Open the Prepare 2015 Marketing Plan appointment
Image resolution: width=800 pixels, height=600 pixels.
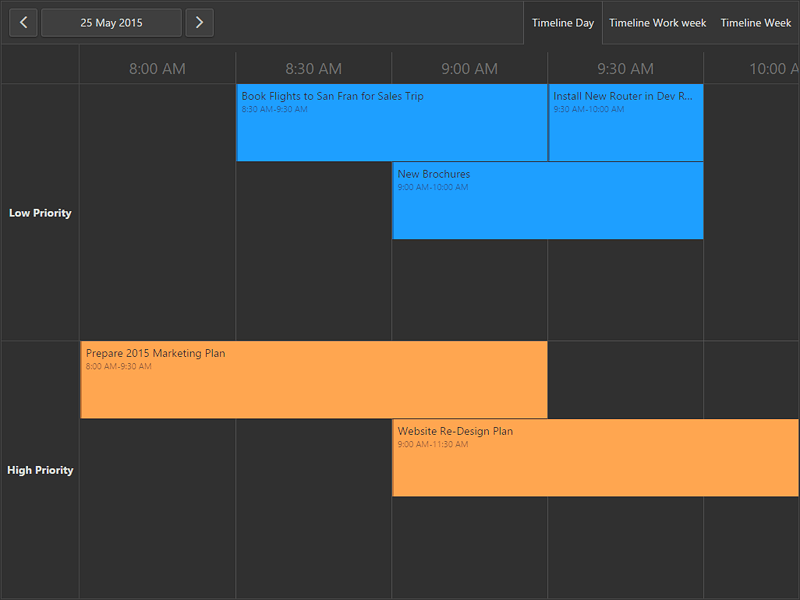(313, 378)
